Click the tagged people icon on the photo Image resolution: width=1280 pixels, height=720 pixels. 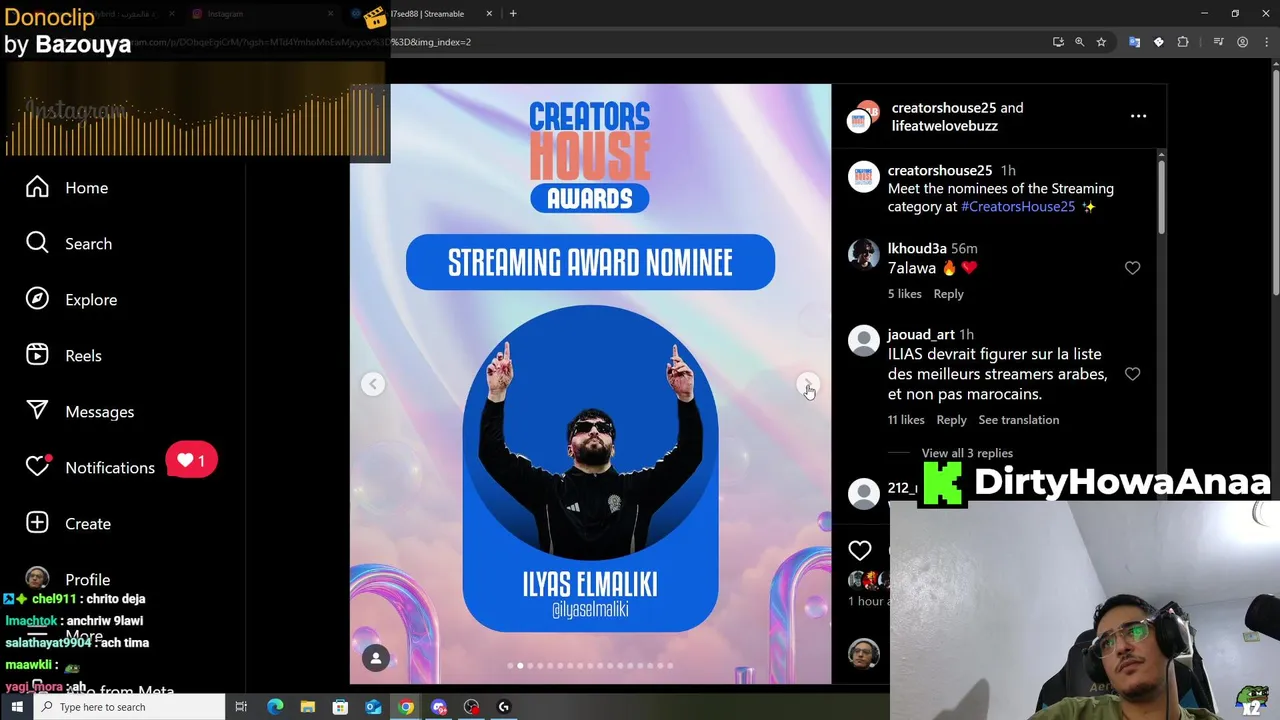pyautogui.click(x=376, y=657)
